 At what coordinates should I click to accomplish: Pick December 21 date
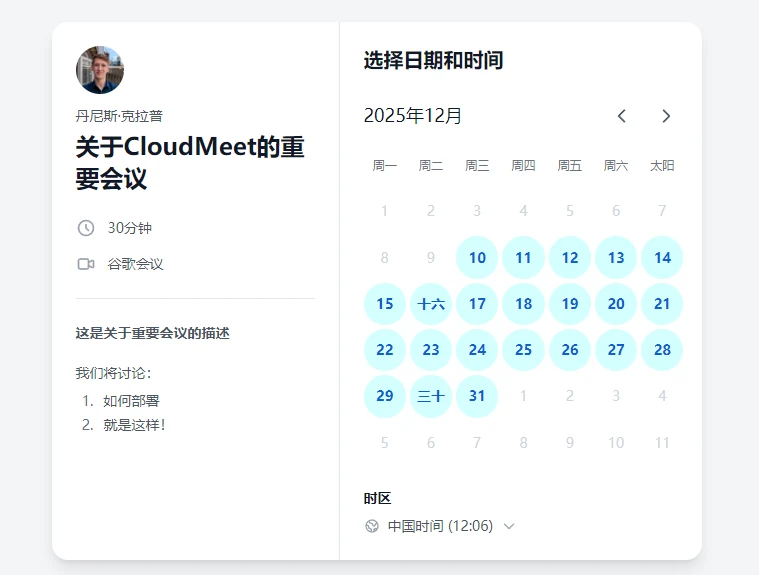(x=662, y=304)
